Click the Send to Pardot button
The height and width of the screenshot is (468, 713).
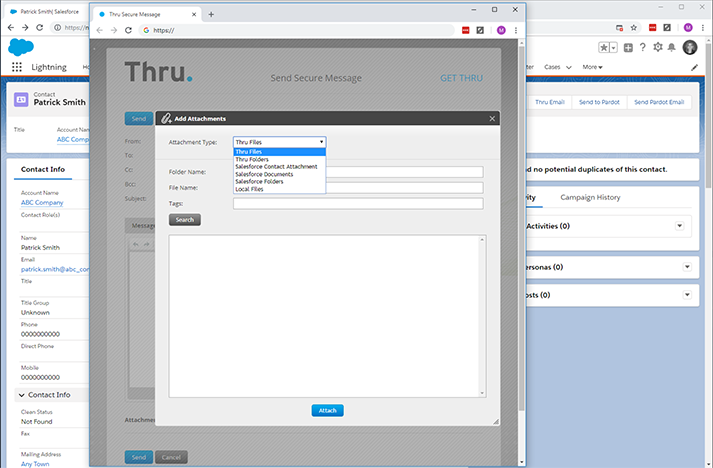599,102
